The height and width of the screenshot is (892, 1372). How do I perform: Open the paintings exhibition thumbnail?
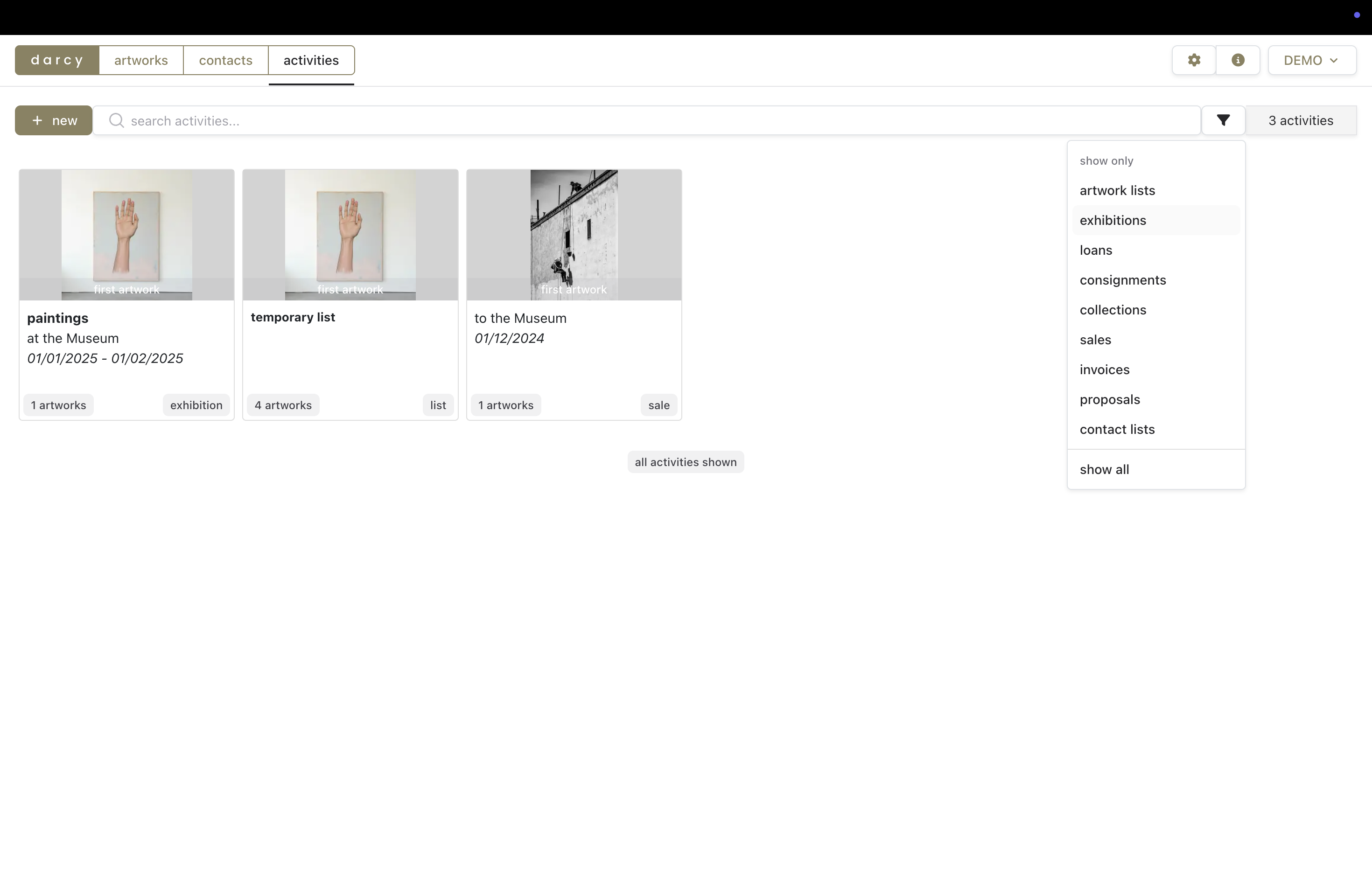click(127, 235)
